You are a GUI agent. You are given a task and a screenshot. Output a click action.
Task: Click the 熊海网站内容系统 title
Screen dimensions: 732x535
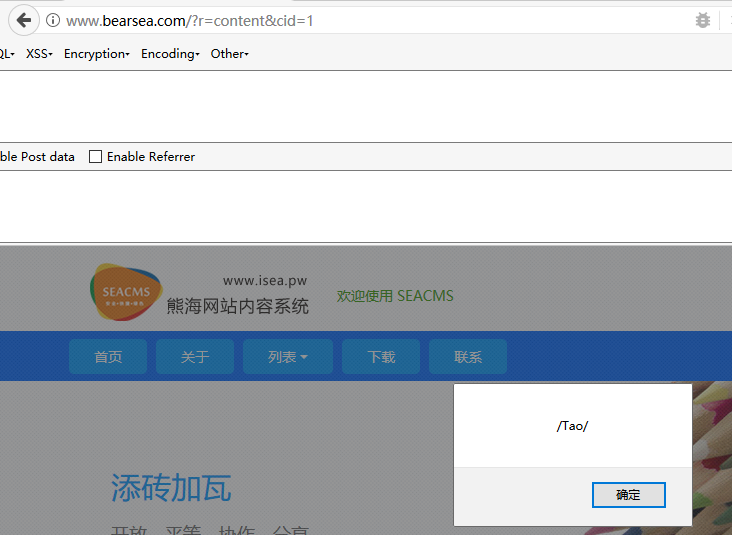pos(238,306)
